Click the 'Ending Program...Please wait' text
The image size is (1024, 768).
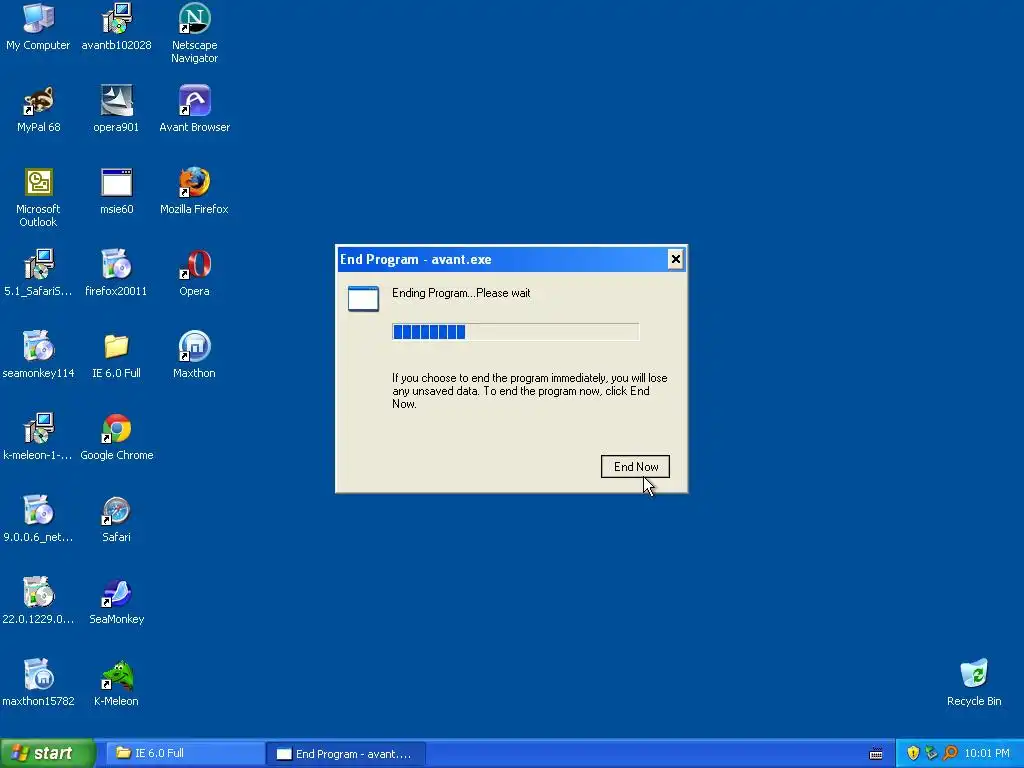[x=461, y=293]
